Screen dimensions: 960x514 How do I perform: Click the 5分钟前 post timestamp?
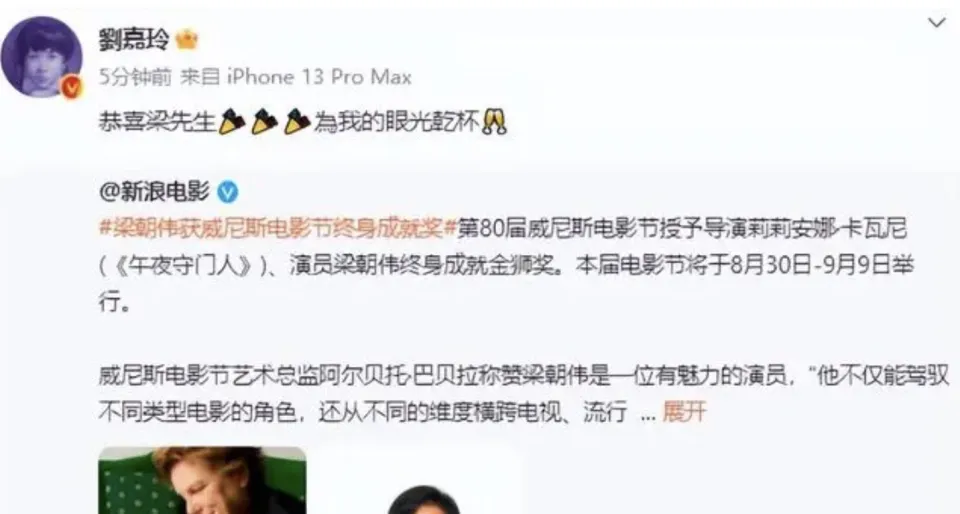135,77
